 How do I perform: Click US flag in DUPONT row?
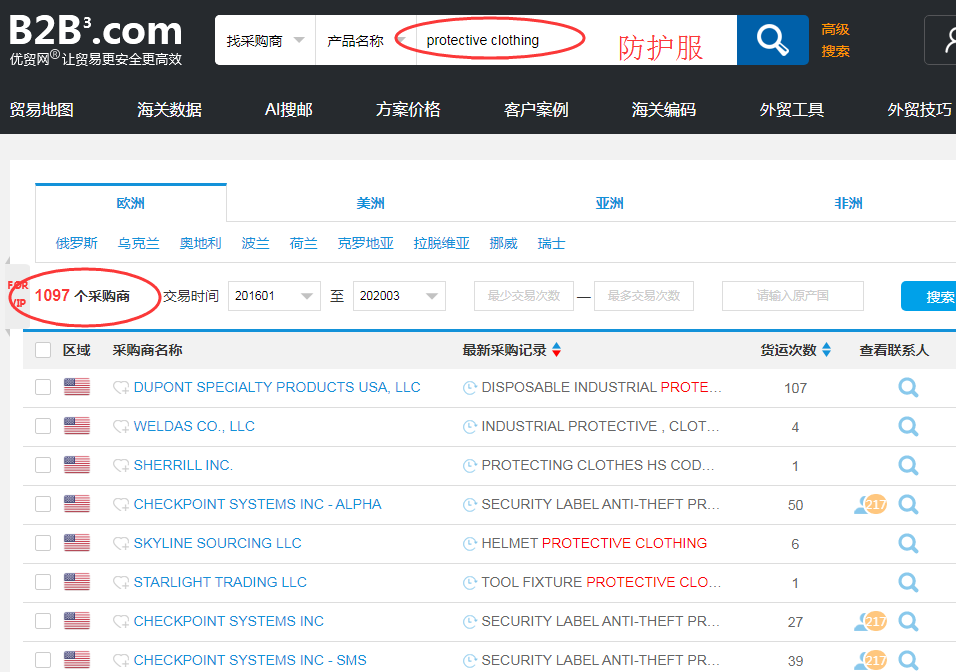coord(77,387)
